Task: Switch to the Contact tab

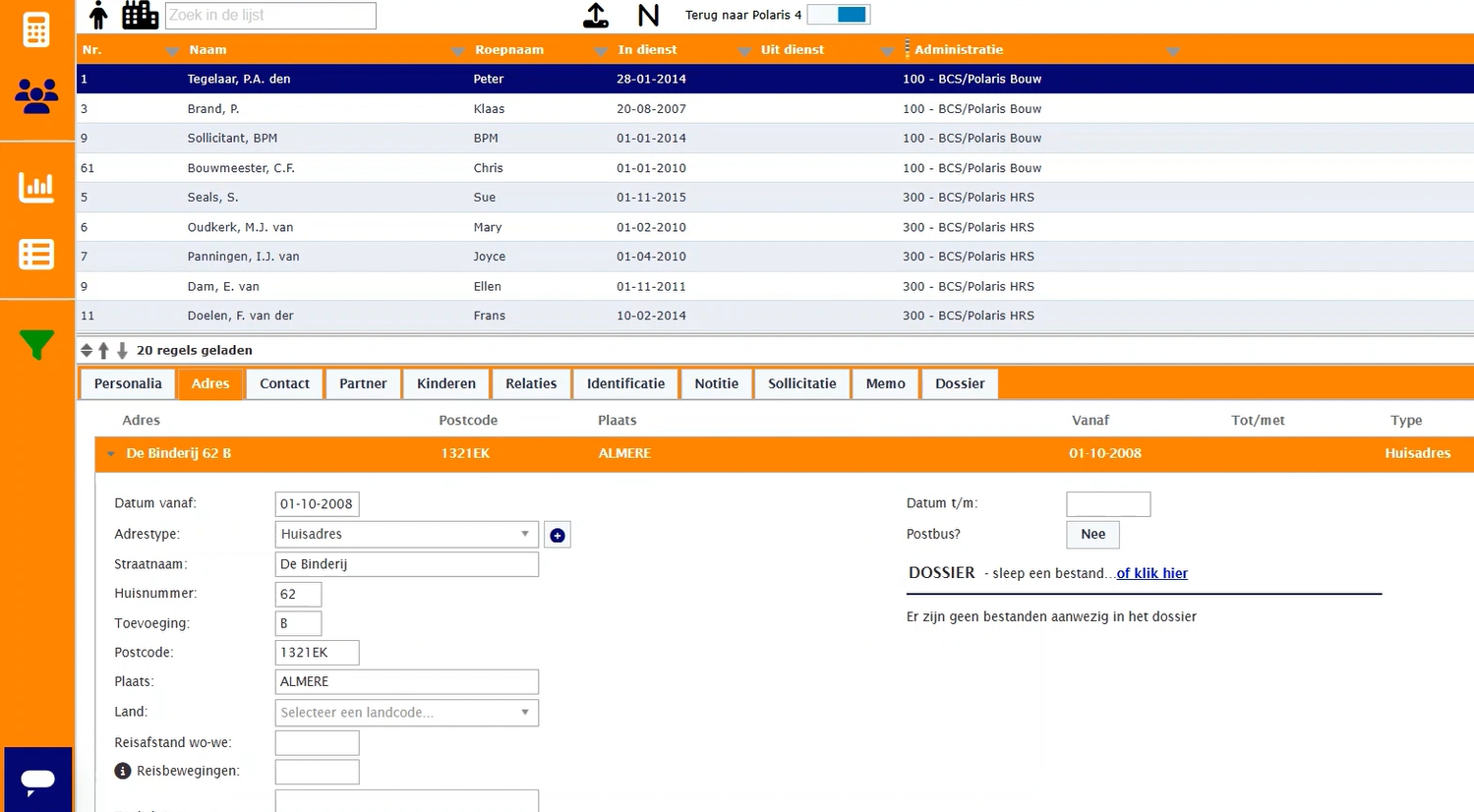Action: pos(284,383)
